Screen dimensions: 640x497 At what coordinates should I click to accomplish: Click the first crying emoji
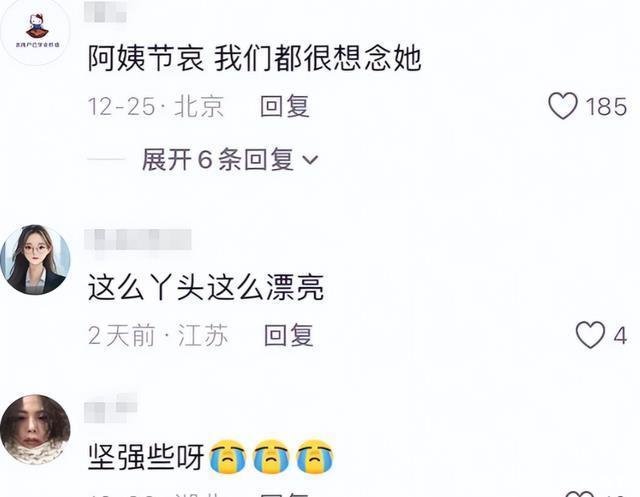[x=227, y=457]
